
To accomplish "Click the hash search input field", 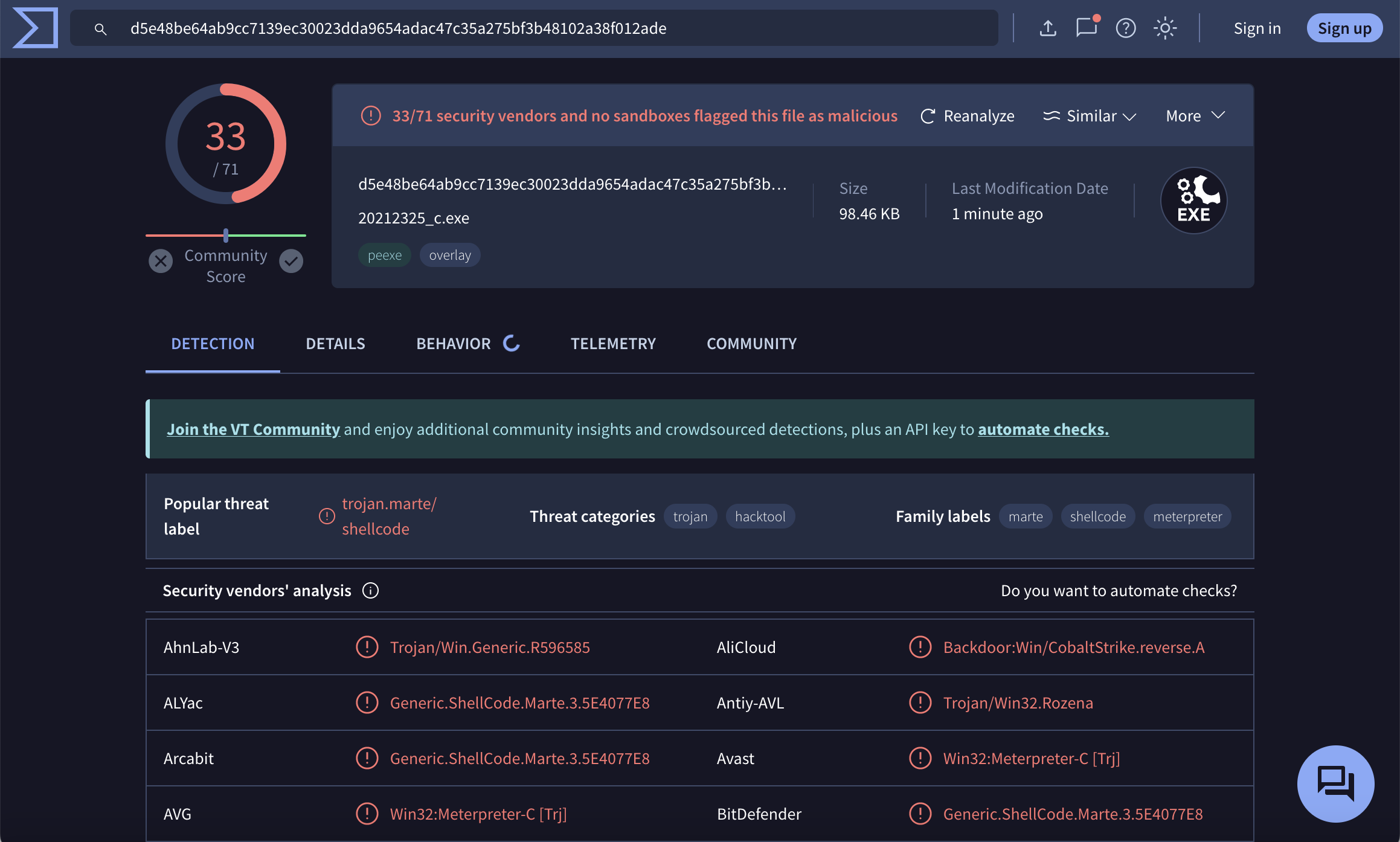I will click(544, 28).
